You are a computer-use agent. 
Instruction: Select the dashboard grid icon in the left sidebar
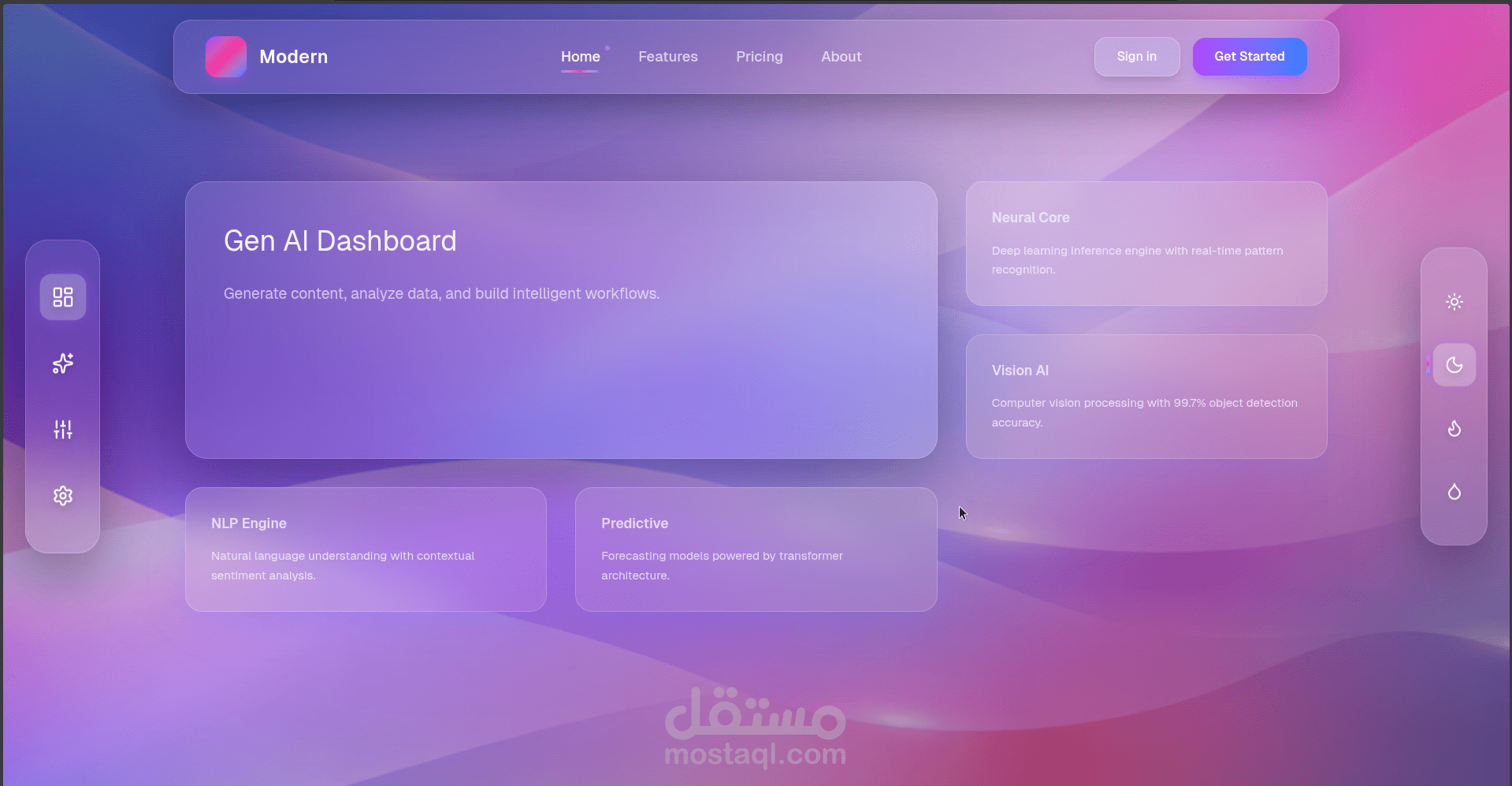click(62, 297)
